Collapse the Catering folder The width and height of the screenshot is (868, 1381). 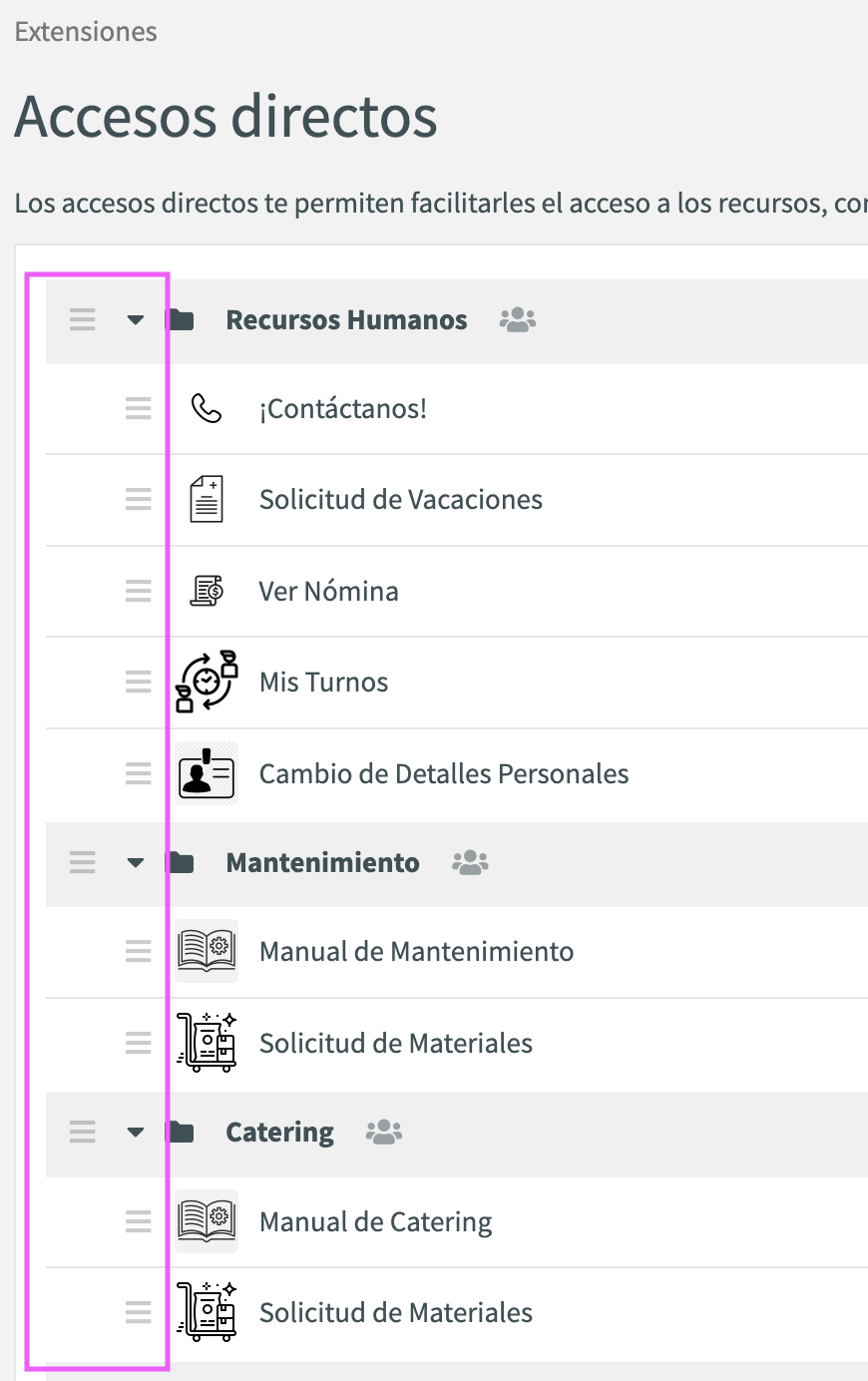(x=136, y=1133)
